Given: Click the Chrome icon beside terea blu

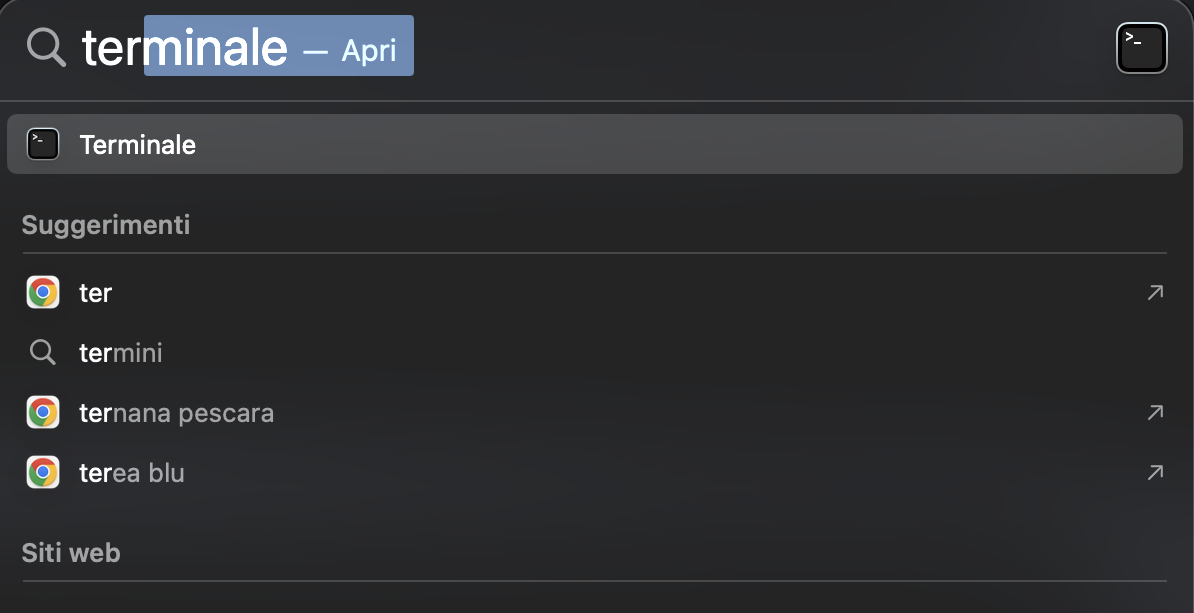Looking at the screenshot, I should 43,472.
